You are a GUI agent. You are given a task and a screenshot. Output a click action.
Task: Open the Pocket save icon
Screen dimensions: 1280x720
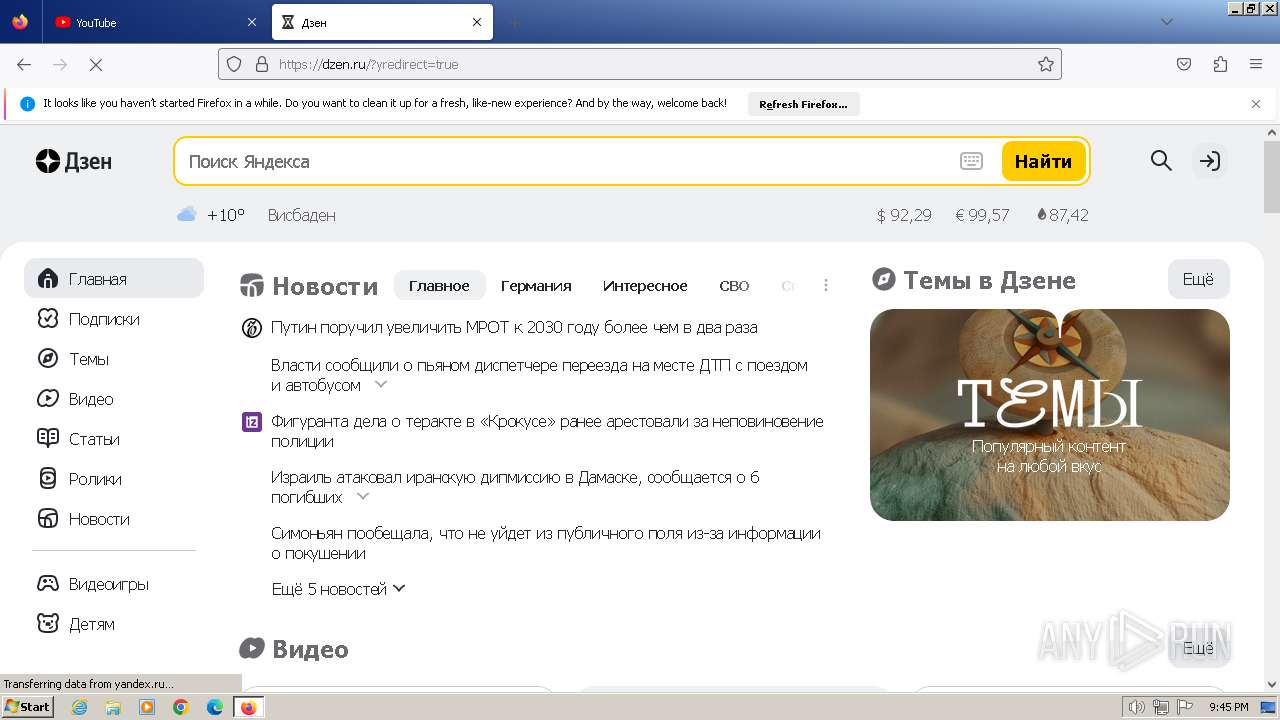(x=1184, y=64)
